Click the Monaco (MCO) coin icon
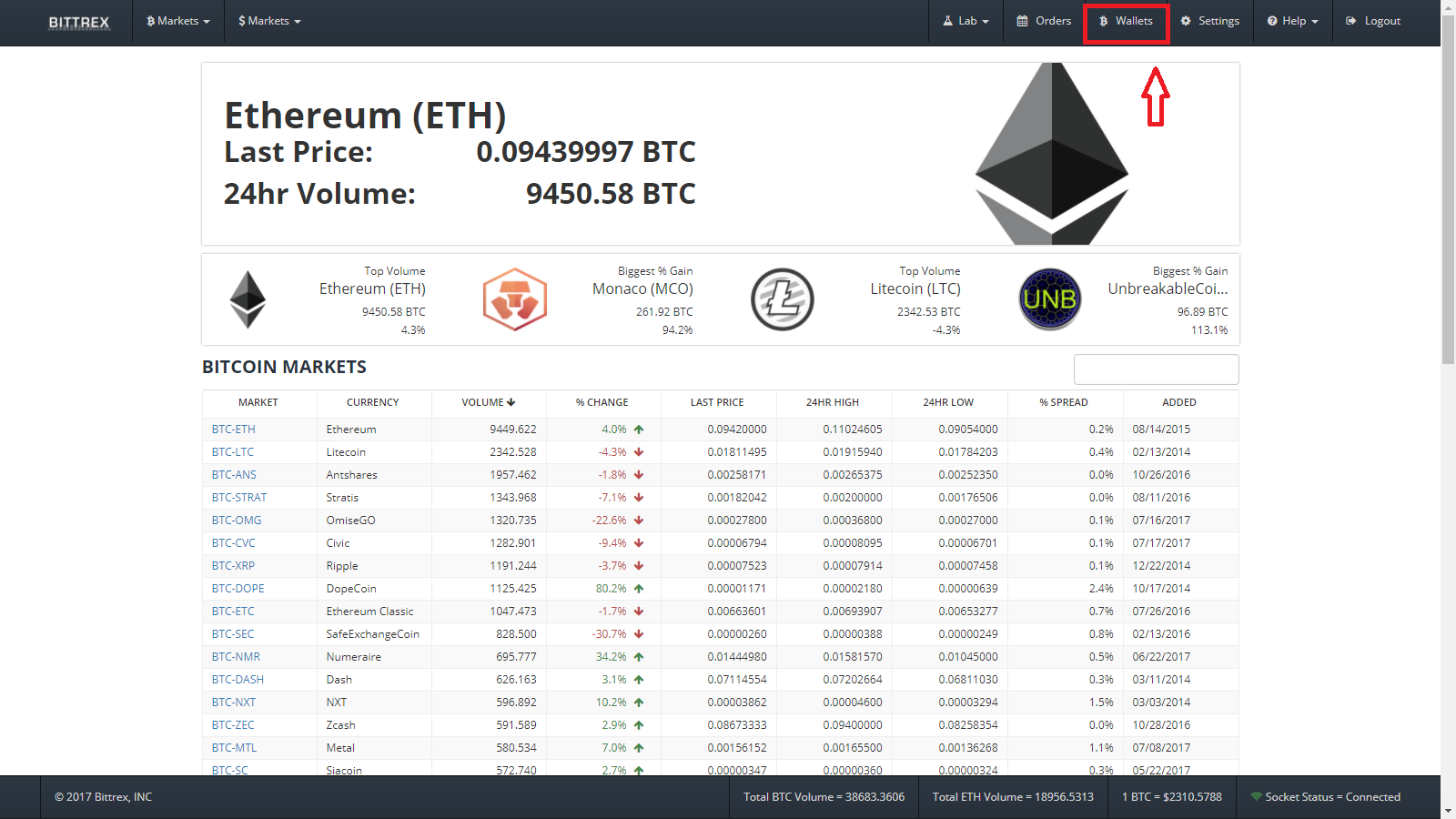The image size is (1456, 819). 514,299
